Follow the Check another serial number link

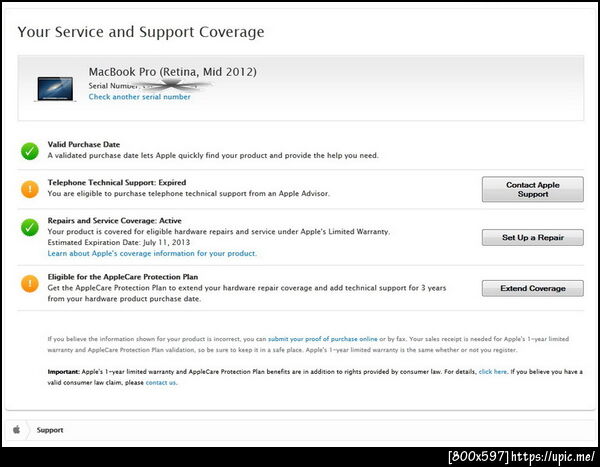point(139,97)
